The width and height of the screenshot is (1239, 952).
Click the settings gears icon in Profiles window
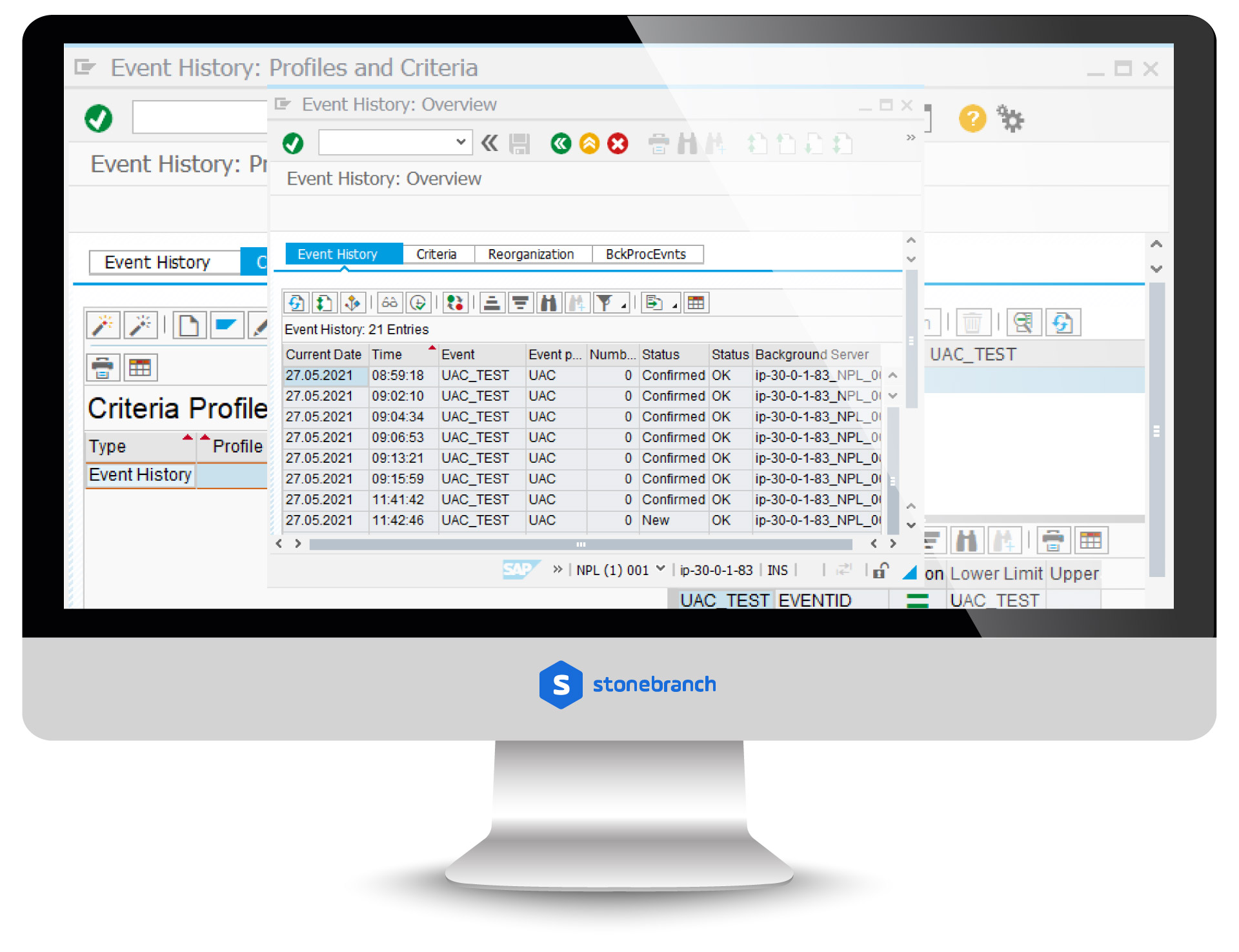pyautogui.click(x=1010, y=119)
